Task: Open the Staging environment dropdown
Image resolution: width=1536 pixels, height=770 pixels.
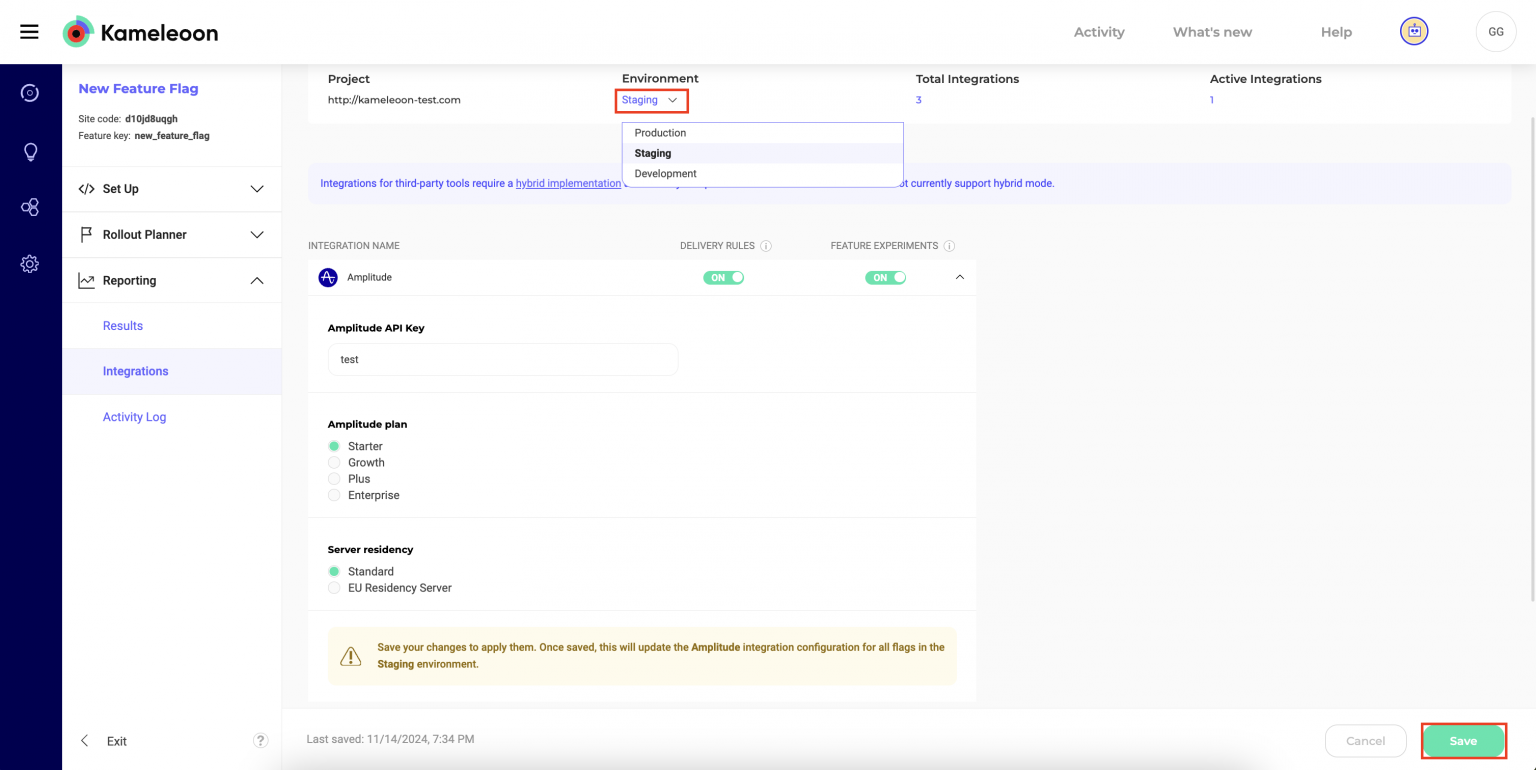Action: [x=651, y=100]
